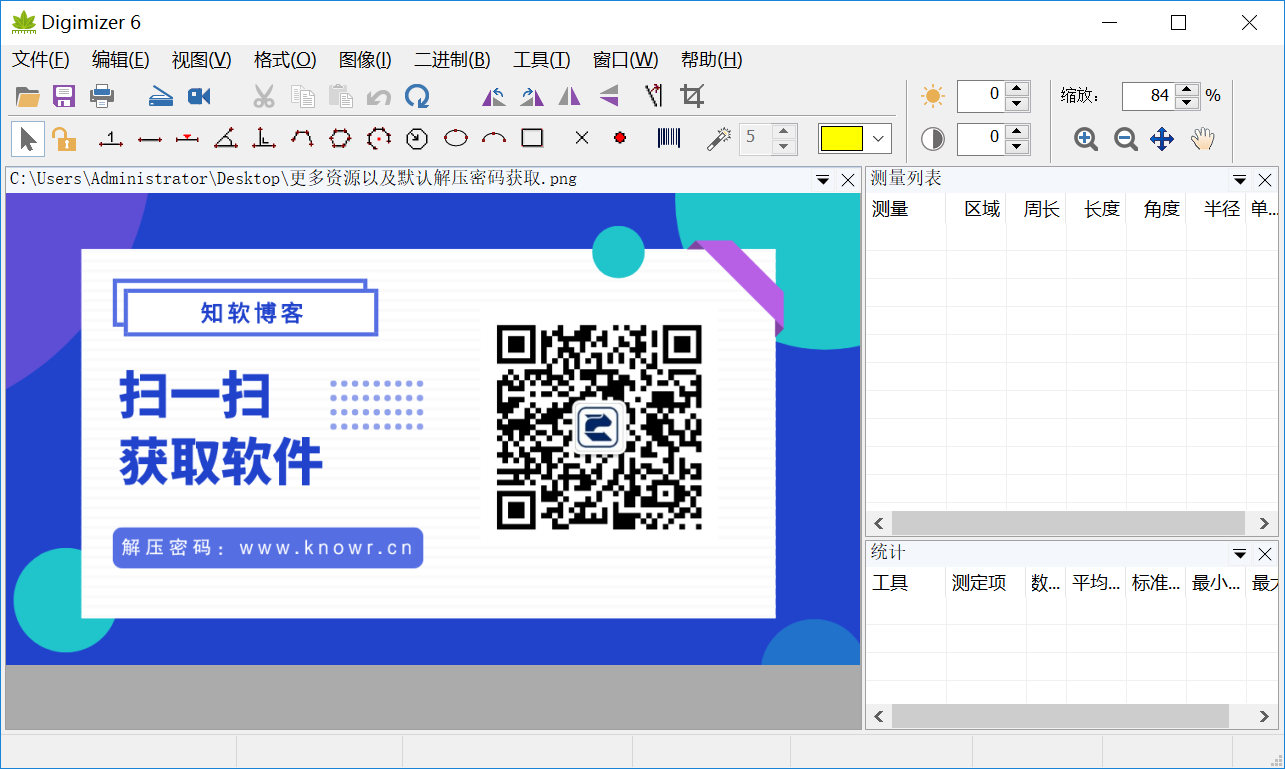Click the zoom out magnifier icon
The image size is (1285, 769).
click(1125, 139)
